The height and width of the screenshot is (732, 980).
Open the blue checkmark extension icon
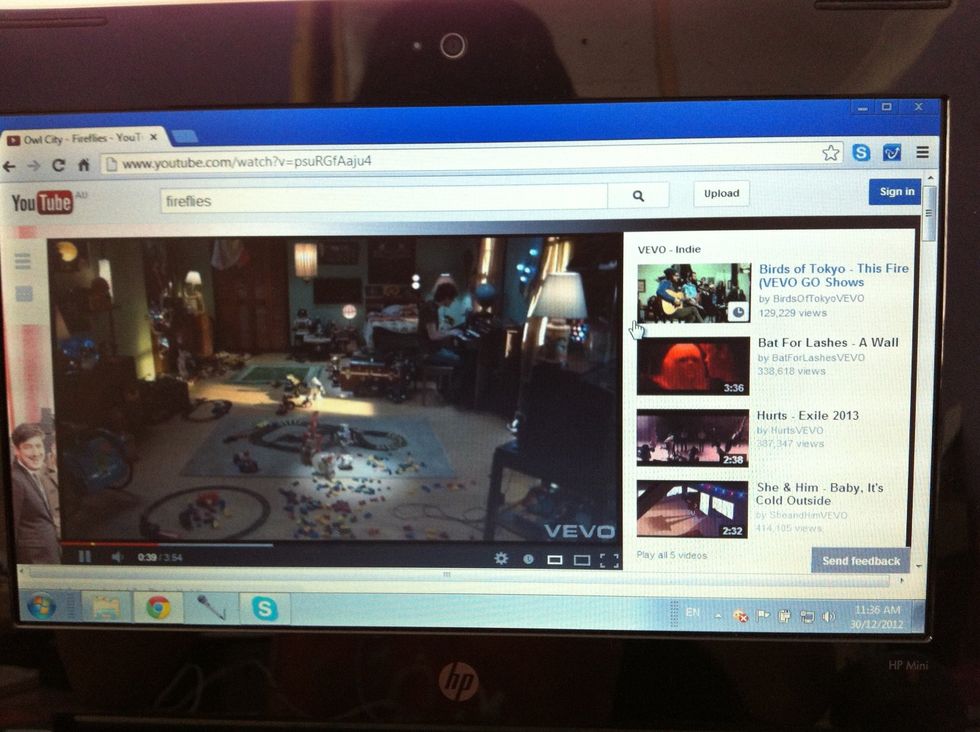[892, 152]
